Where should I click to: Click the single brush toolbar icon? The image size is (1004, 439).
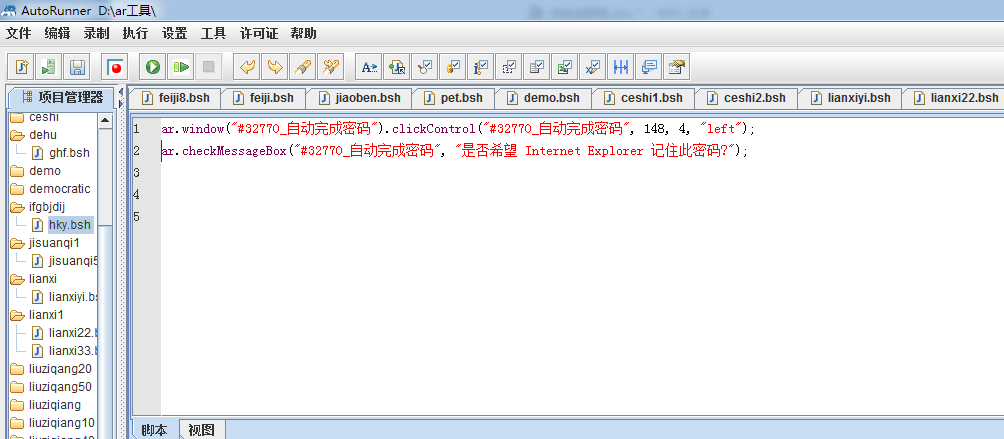(x=303, y=66)
